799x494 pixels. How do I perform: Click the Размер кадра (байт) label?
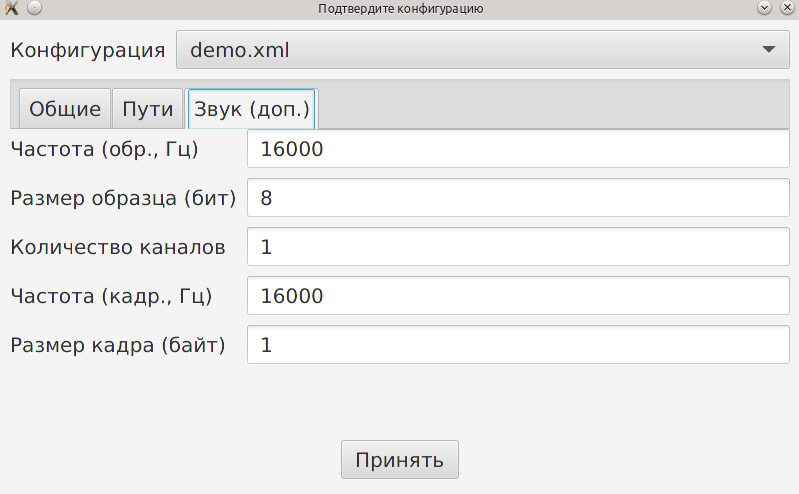click(118, 345)
